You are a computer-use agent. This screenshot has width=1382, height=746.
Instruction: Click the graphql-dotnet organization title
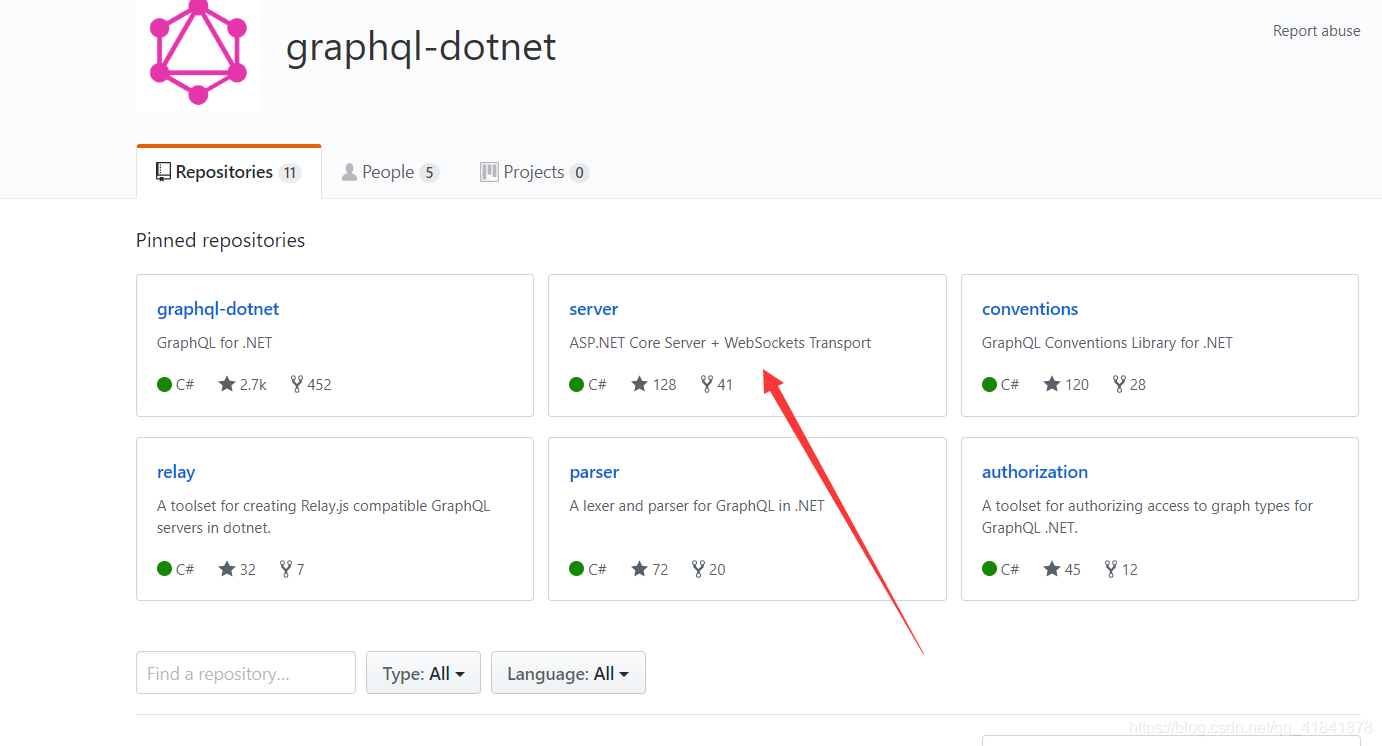click(421, 47)
